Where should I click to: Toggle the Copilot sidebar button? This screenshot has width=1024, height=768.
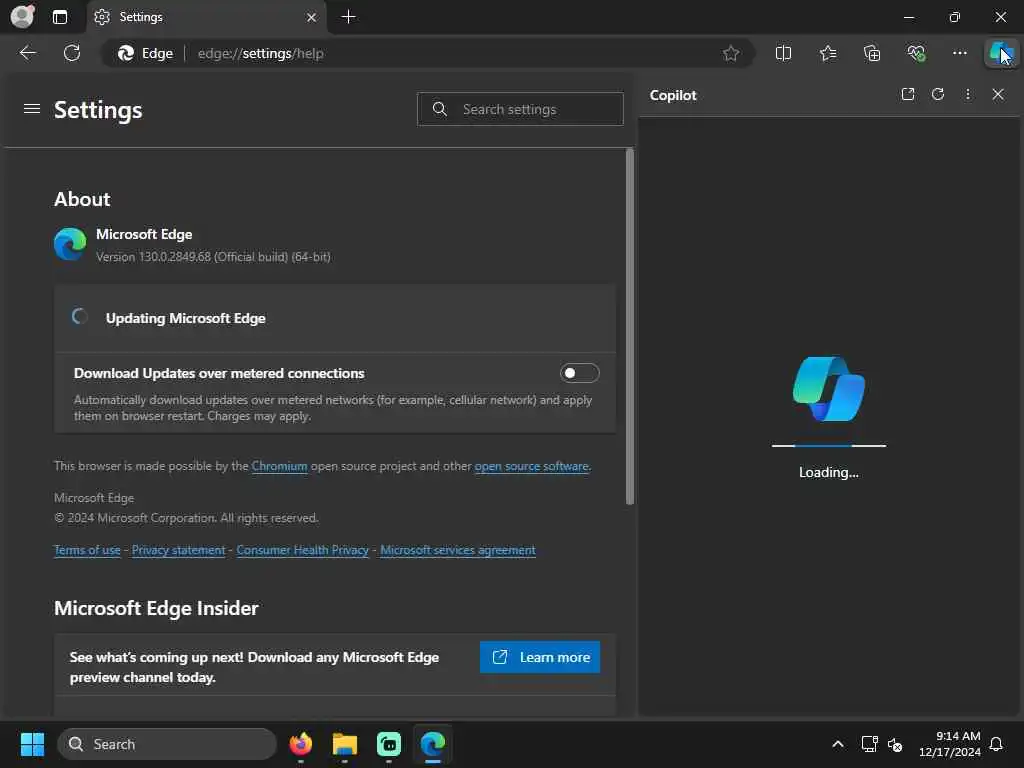tap(1001, 53)
